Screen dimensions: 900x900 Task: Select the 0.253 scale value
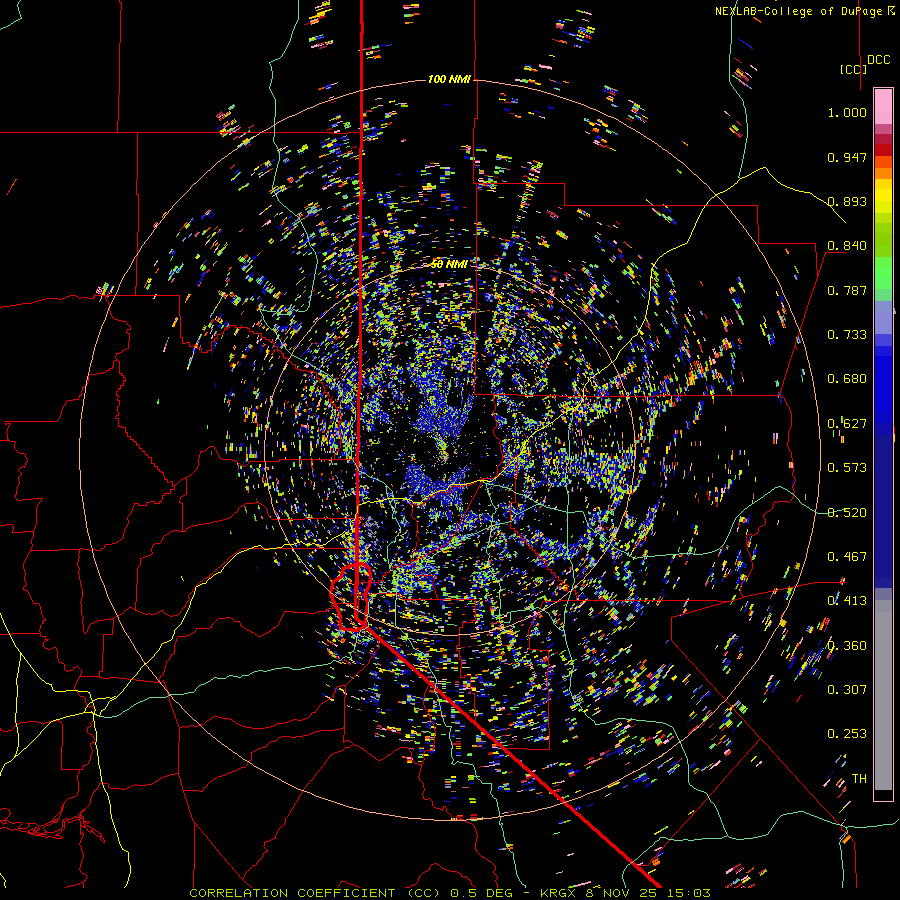click(x=847, y=734)
